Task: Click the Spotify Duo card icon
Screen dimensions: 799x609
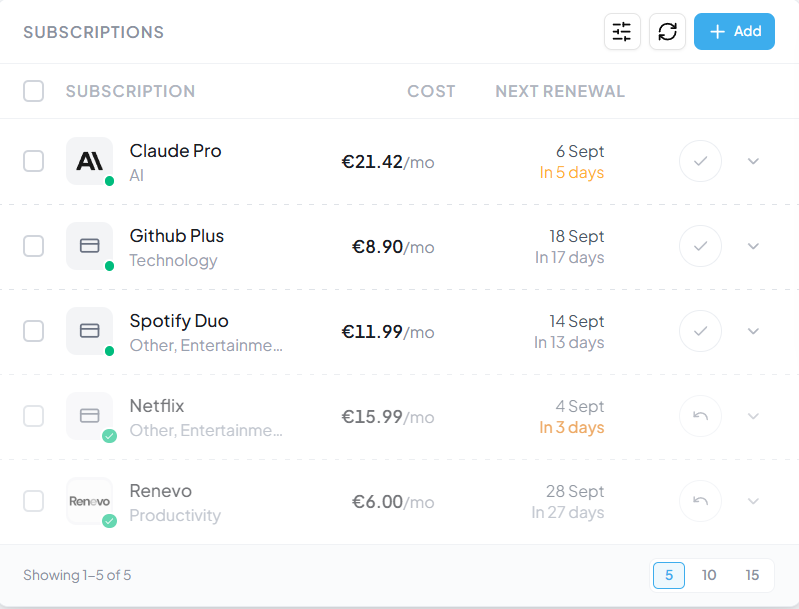Action: [x=90, y=331]
